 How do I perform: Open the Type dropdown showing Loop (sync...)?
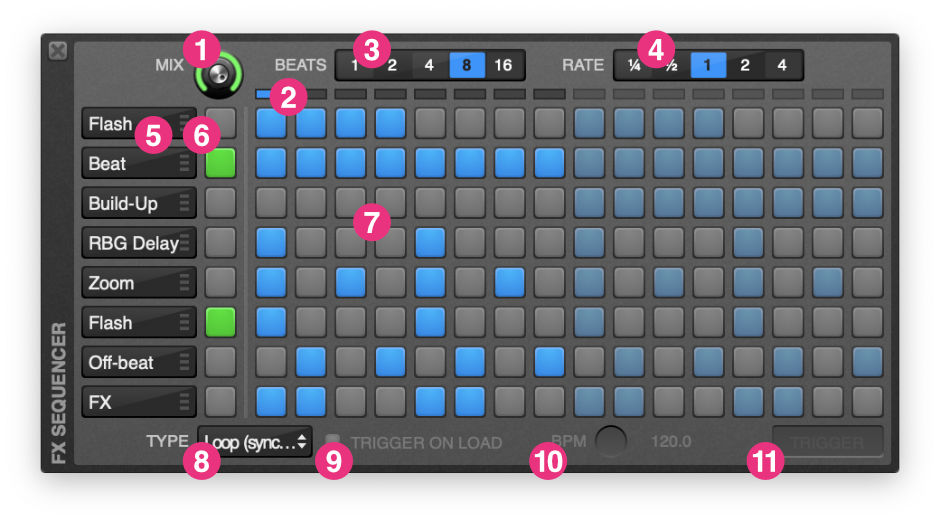pos(255,442)
